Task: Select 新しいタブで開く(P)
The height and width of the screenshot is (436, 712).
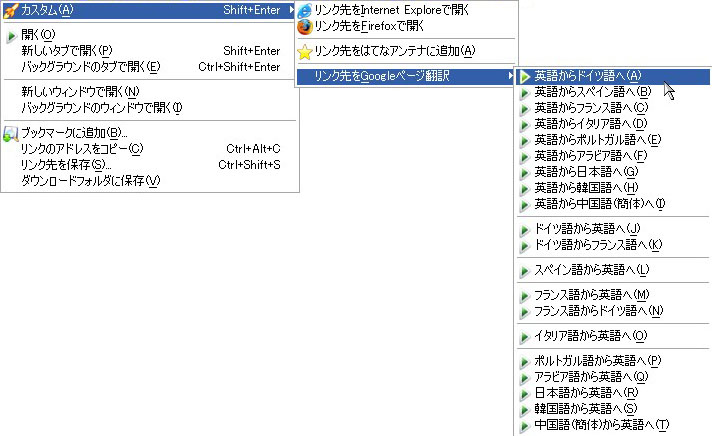Action: click(x=149, y=51)
